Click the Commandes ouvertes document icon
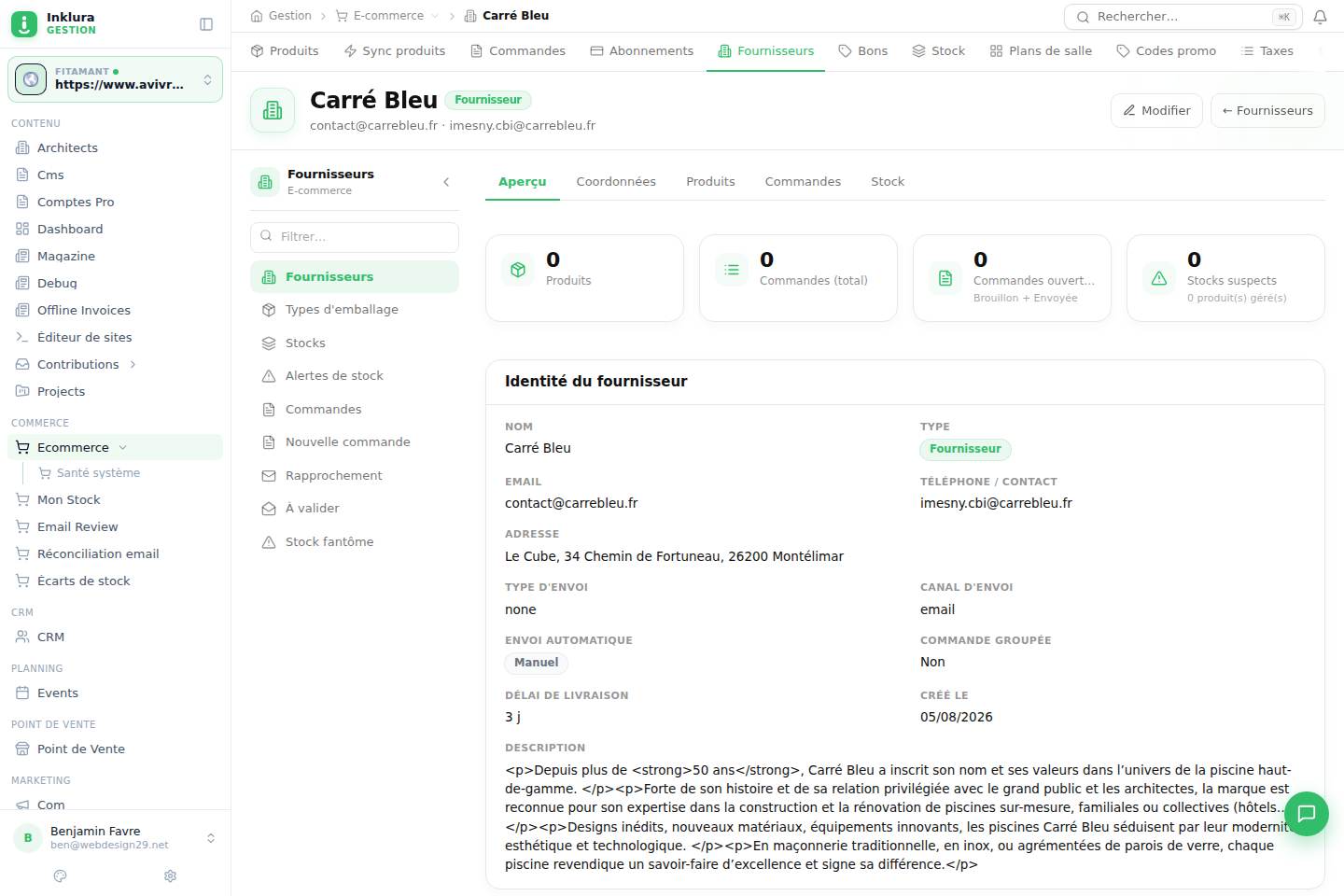This screenshot has height=896, width=1344. [x=945, y=278]
